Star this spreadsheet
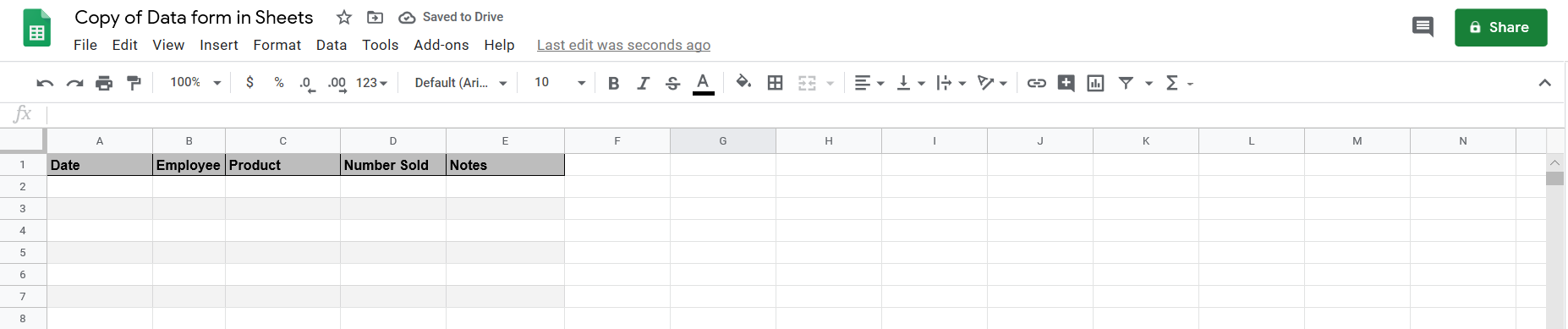1568x329 pixels. 343,17
